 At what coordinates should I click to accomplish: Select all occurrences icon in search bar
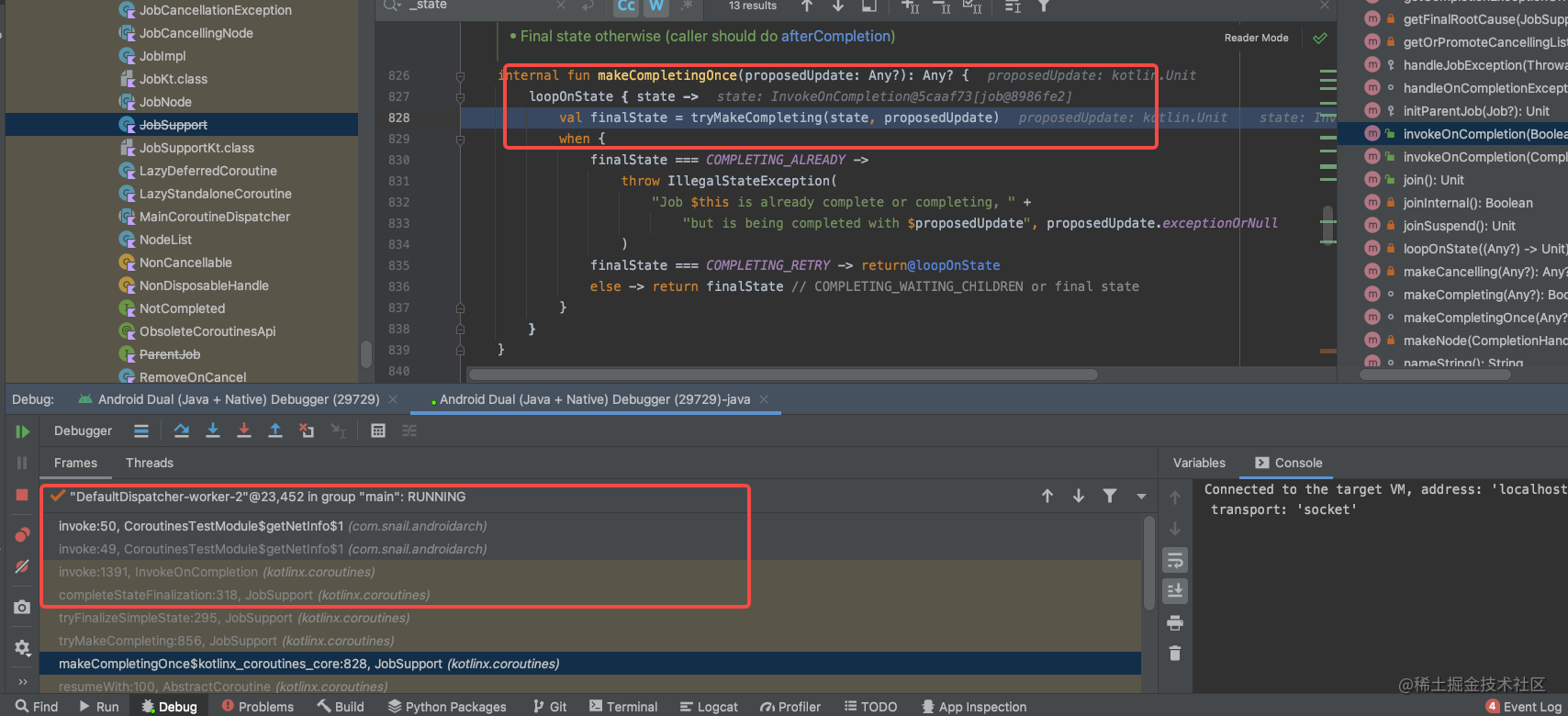click(x=972, y=6)
